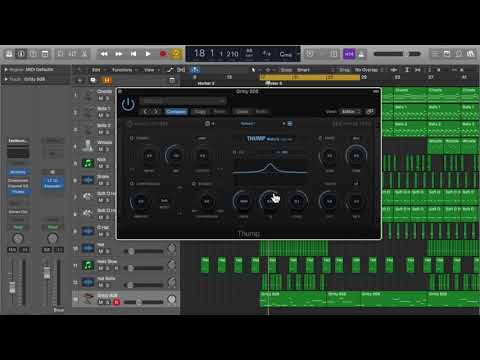Toggle record enable R on Grimy 808 track
The image size is (480, 360).
coord(116,302)
